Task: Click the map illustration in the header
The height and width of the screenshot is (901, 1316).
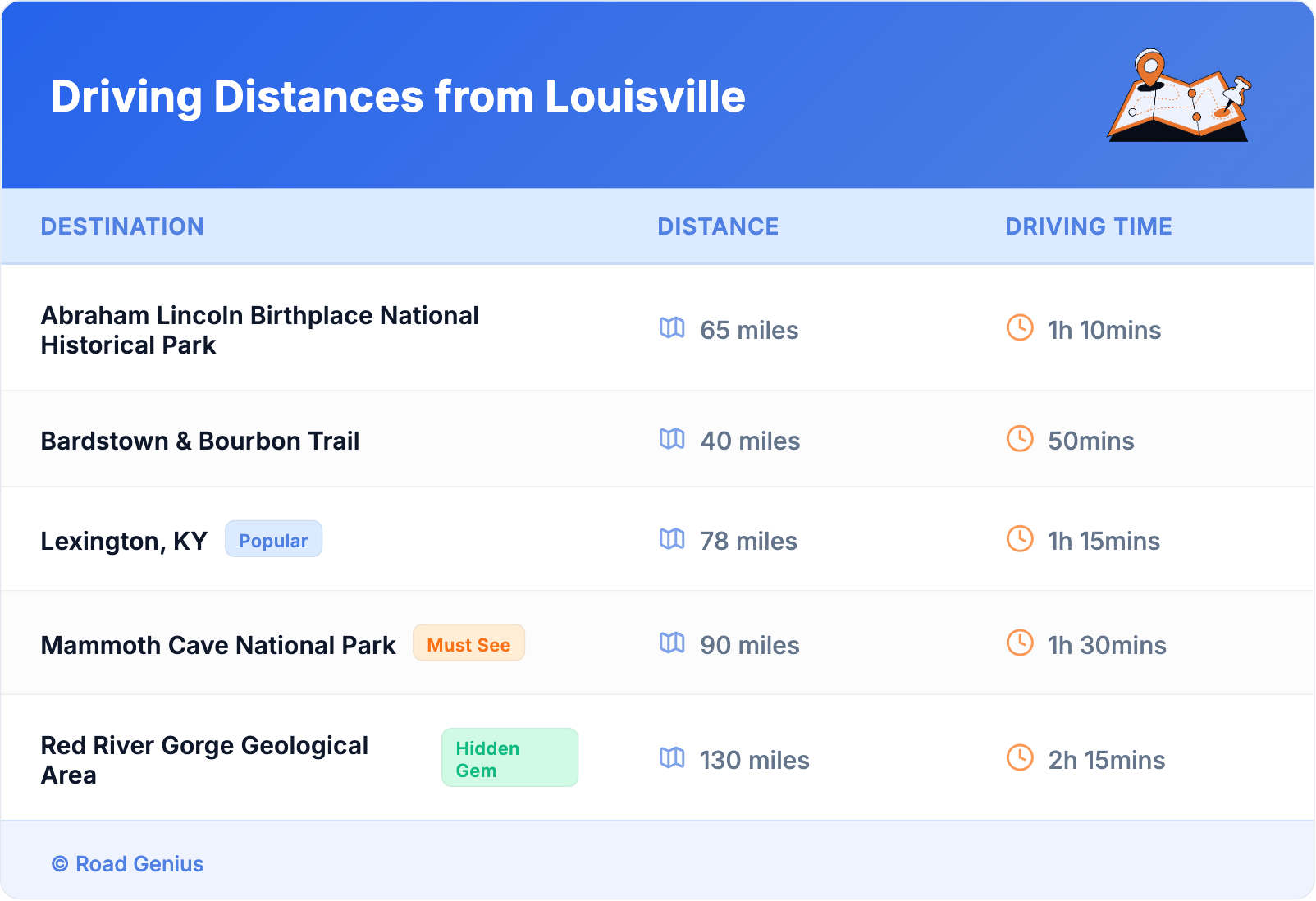Action: [1179, 97]
